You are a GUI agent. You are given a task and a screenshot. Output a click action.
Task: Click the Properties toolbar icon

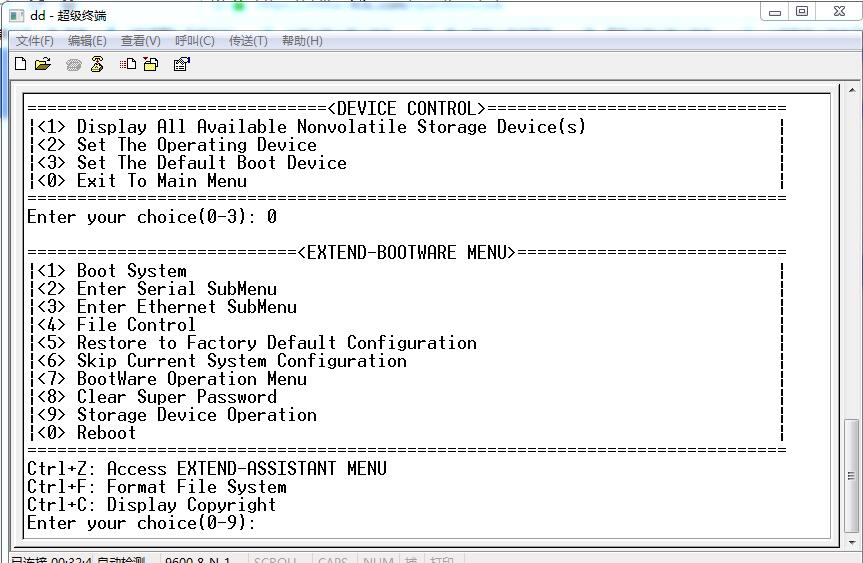click(182, 64)
